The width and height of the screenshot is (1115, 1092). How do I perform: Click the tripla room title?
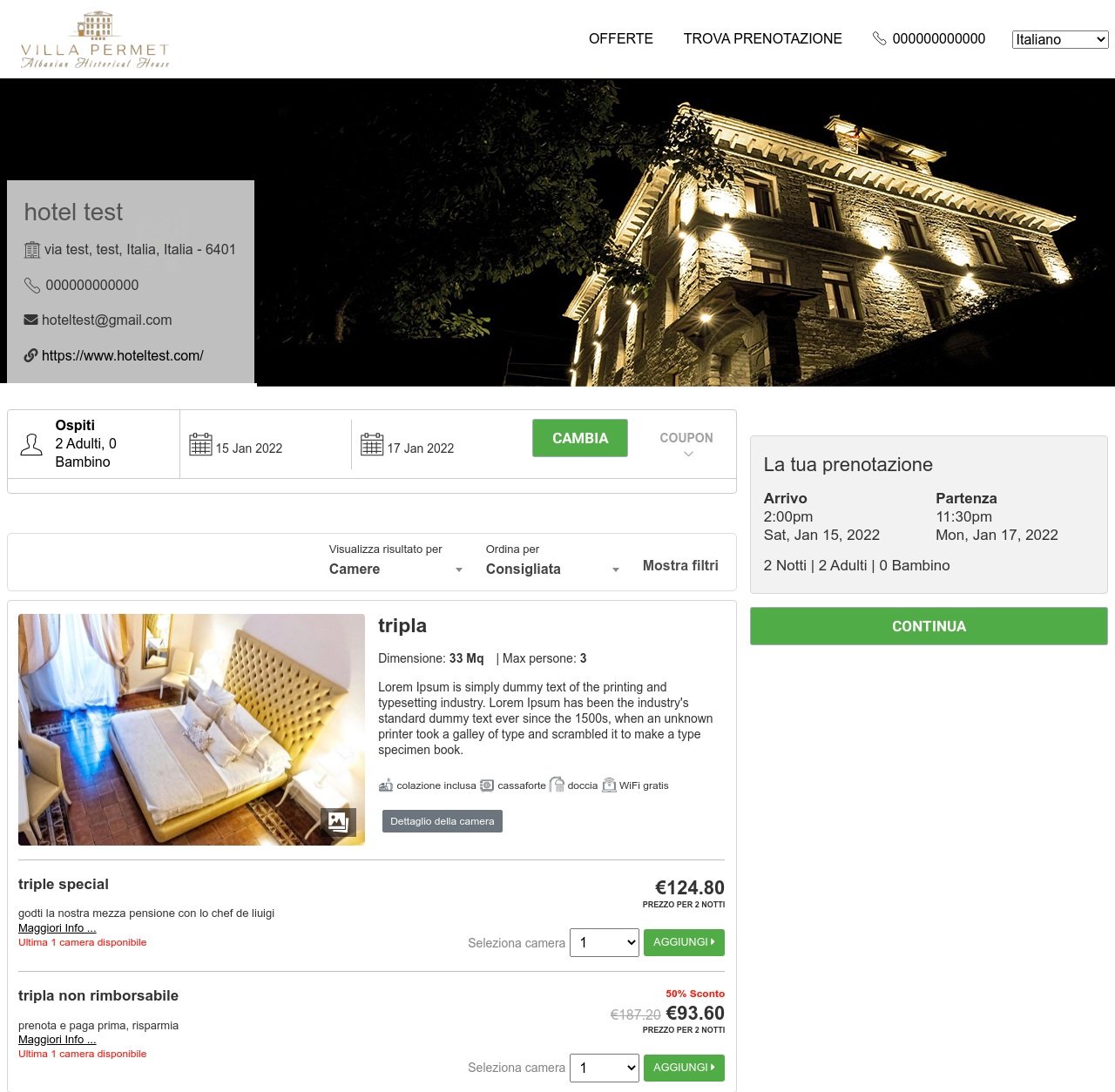(x=402, y=625)
